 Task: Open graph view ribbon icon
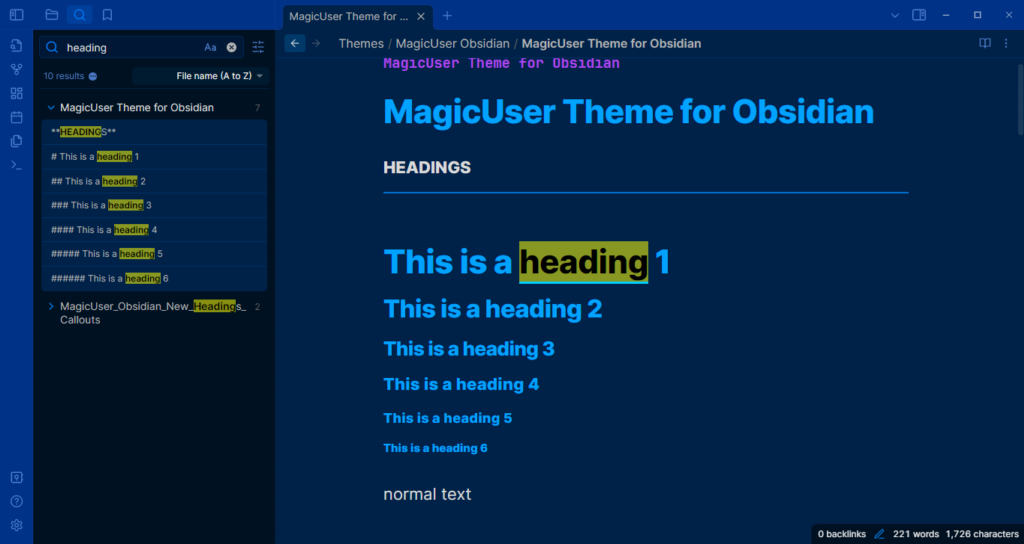point(16,69)
